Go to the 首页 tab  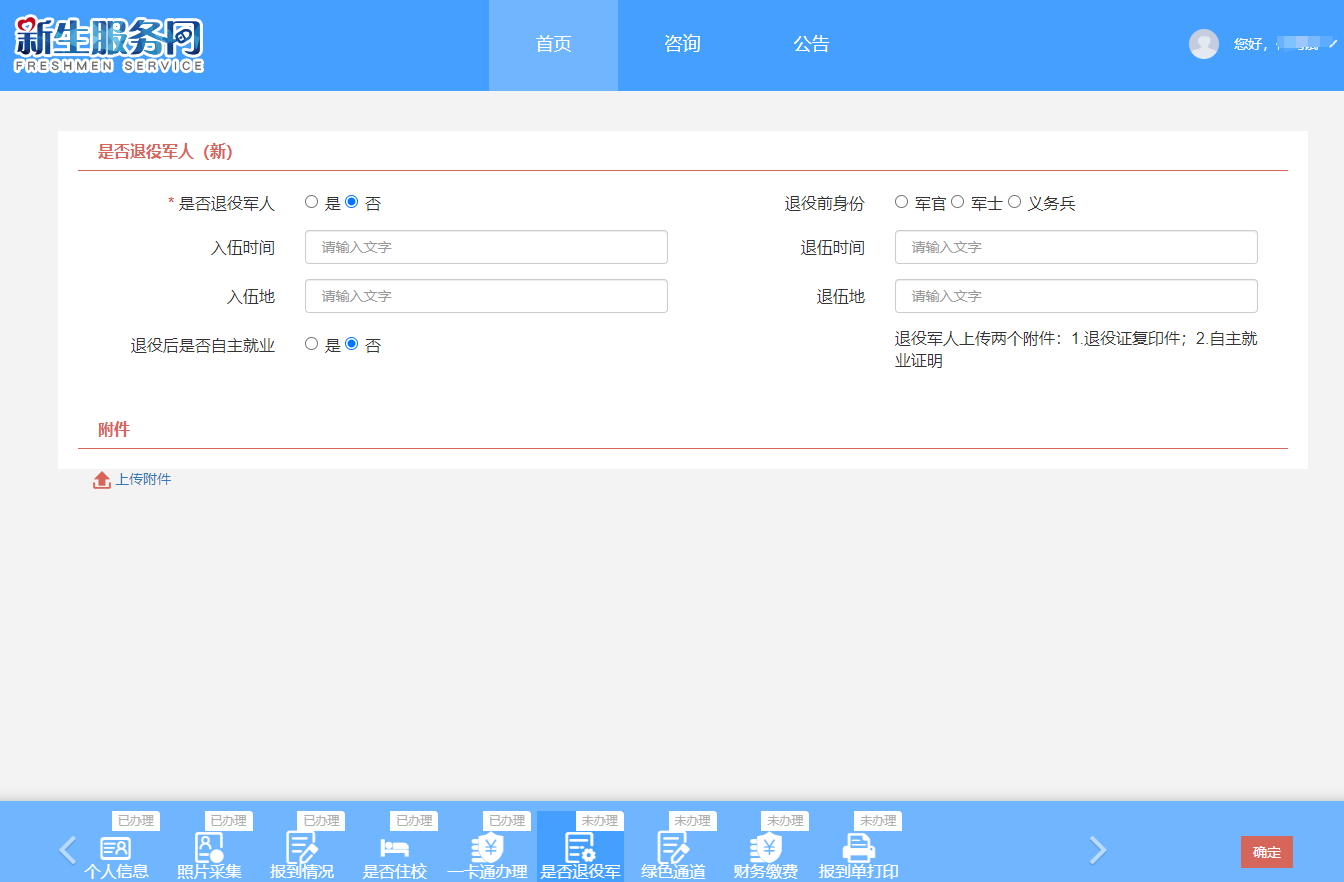click(553, 45)
